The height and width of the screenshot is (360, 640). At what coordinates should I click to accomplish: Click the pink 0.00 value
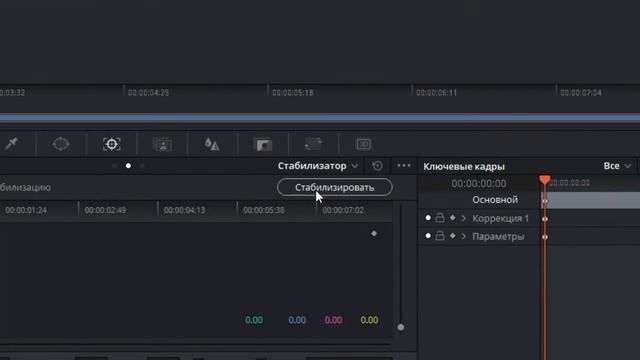coord(333,320)
